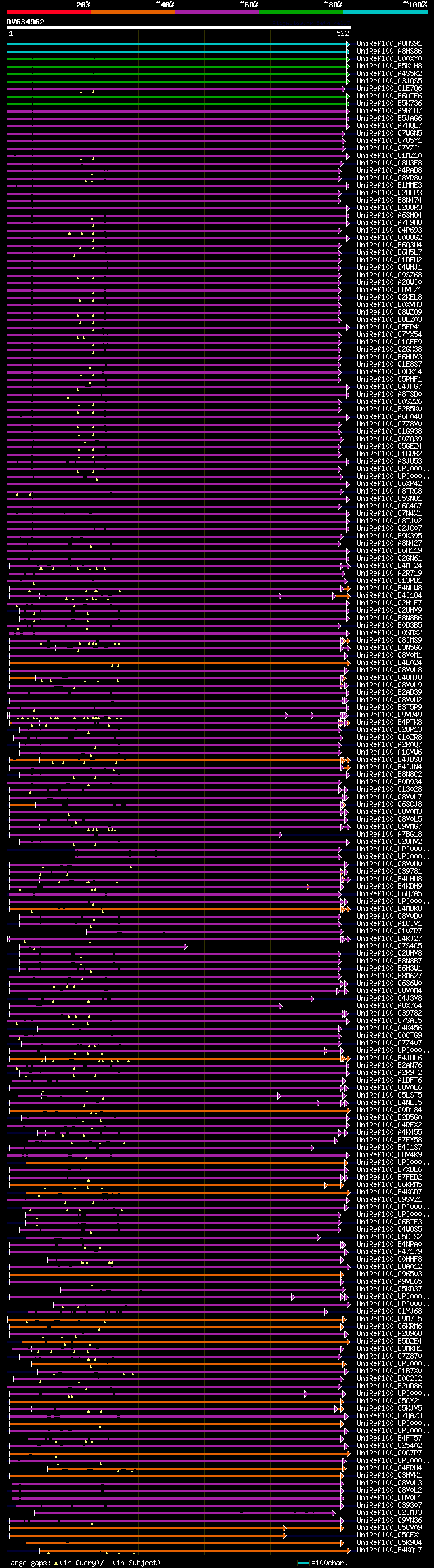Click the UniRef100_Q7WGN5 entry

click(389, 134)
